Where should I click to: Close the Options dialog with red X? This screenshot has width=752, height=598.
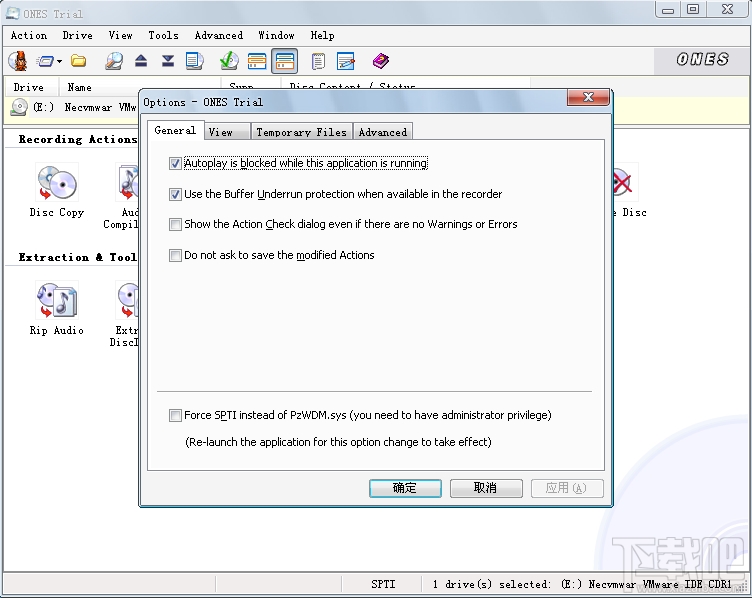588,97
